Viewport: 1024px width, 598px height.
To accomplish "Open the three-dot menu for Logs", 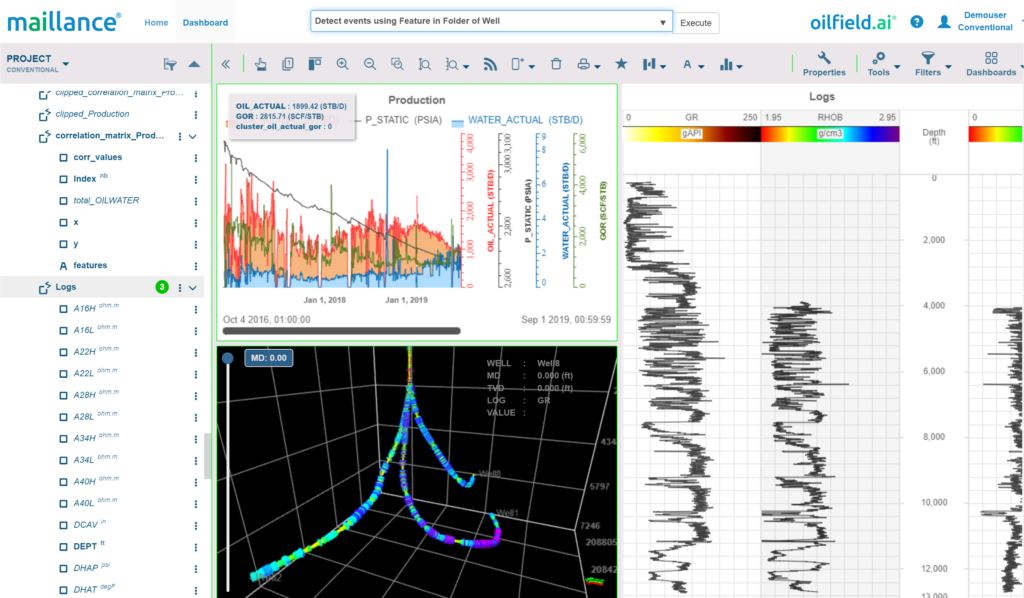I will [180, 287].
